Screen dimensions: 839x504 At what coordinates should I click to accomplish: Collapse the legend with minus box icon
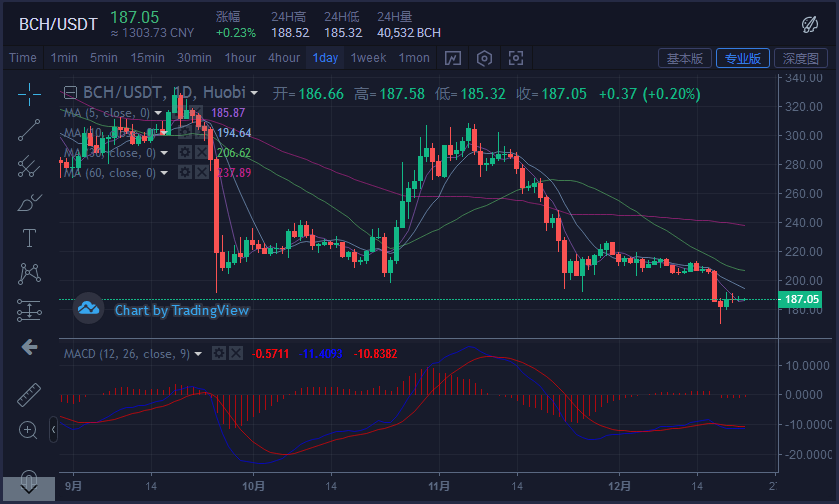coord(70,93)
